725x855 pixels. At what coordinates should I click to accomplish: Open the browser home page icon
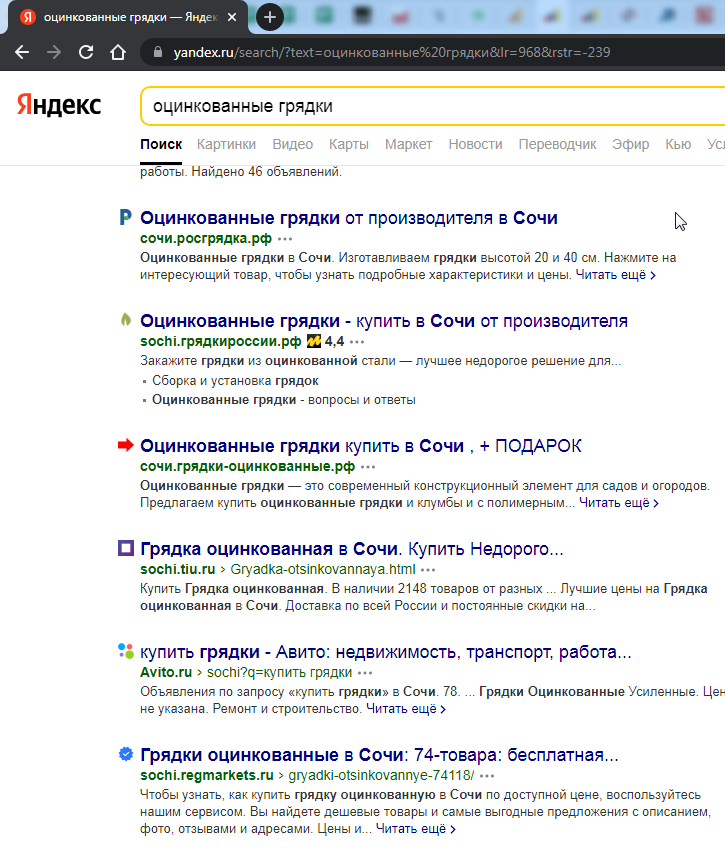[x=118, y=52]
